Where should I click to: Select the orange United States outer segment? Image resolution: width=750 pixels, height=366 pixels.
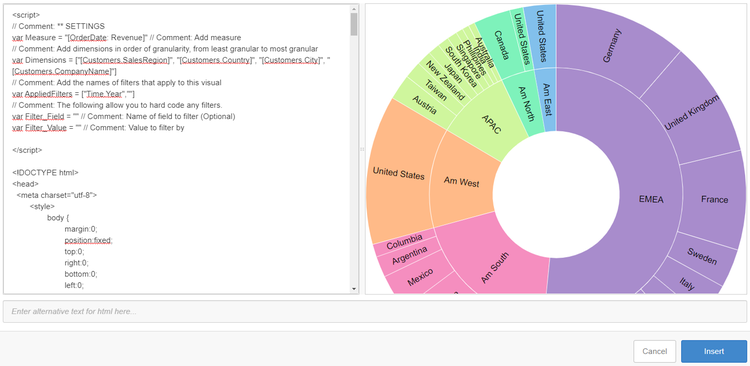pyautogui.click(x=398, y=173)
